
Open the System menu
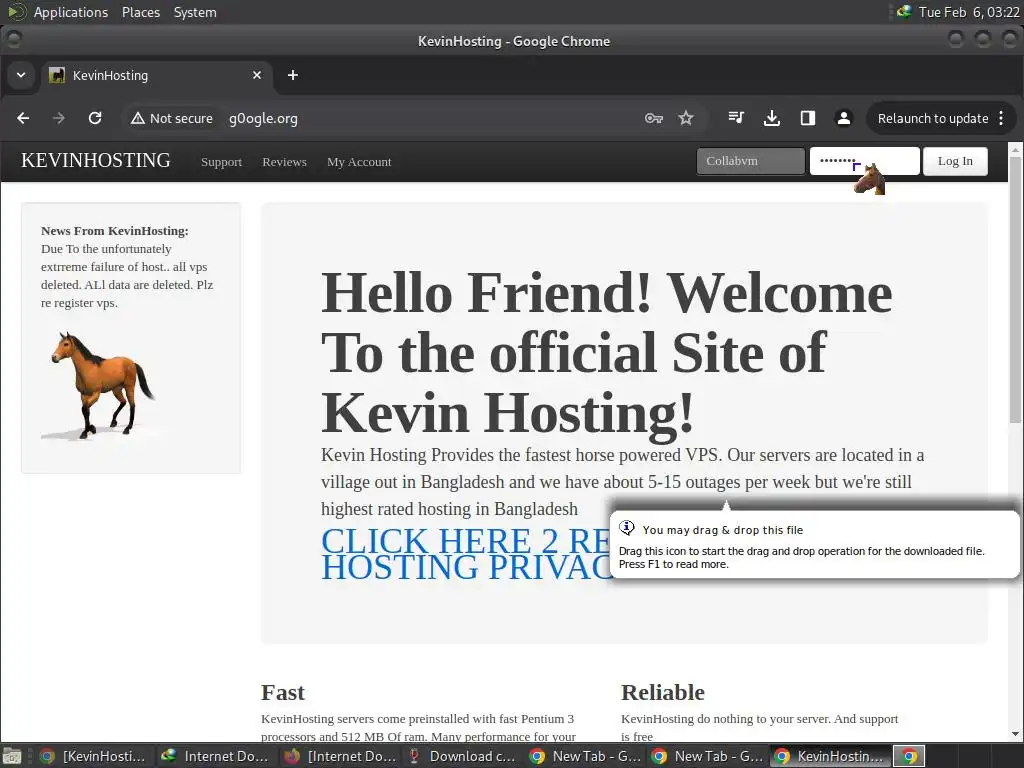pyautogui.click(x=195, y=12)
